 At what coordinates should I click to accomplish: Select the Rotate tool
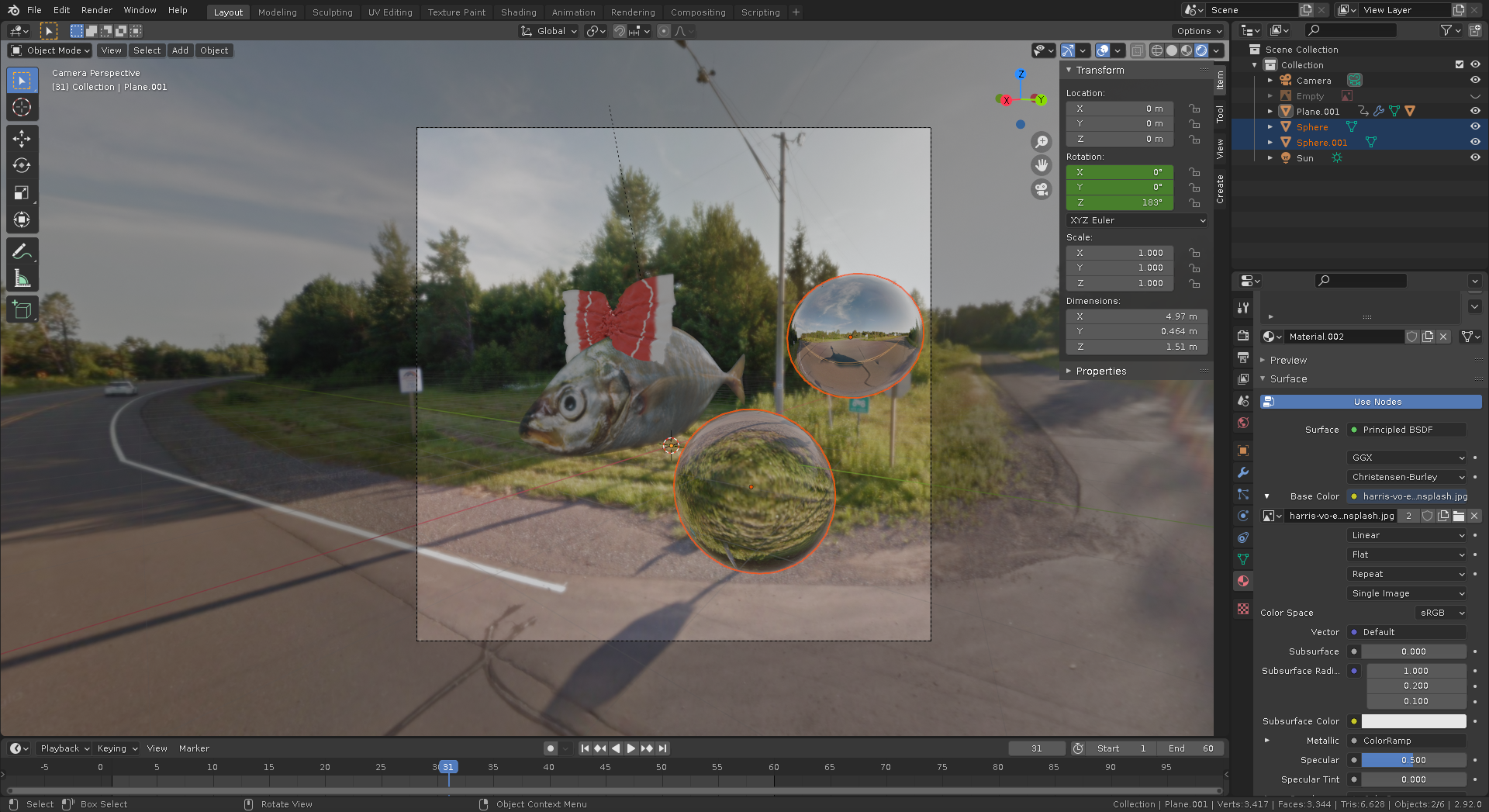coord(22,165)
